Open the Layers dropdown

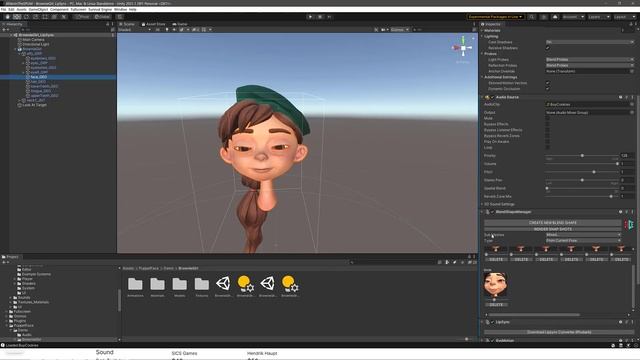599,17
